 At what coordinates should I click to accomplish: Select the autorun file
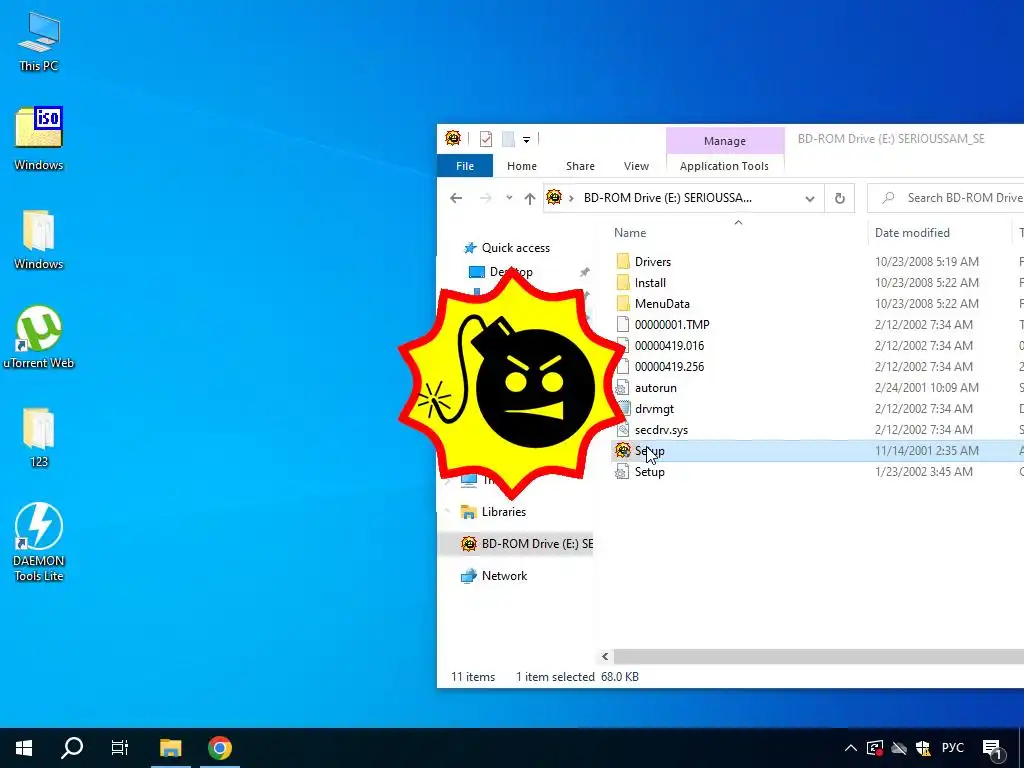point(655,388)
